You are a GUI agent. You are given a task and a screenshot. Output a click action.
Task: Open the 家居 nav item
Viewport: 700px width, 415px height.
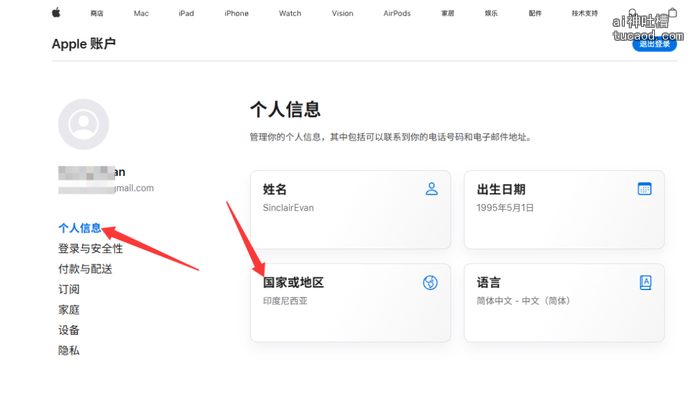pos(448,13)
